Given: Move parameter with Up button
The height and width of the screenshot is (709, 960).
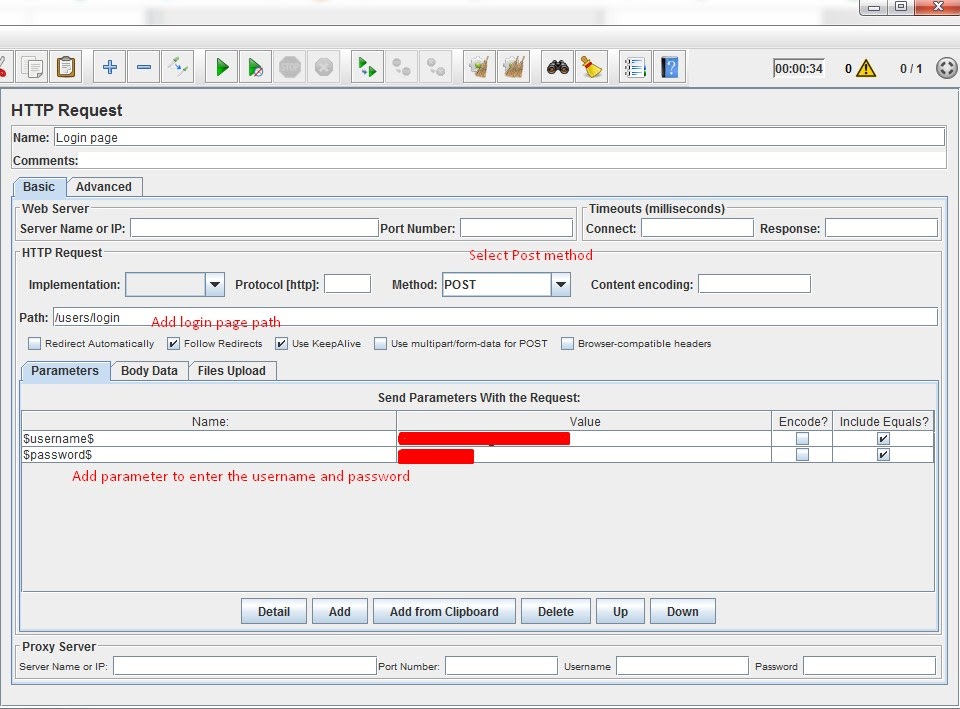Looking at the screenshot, I should tap(620, 611).
